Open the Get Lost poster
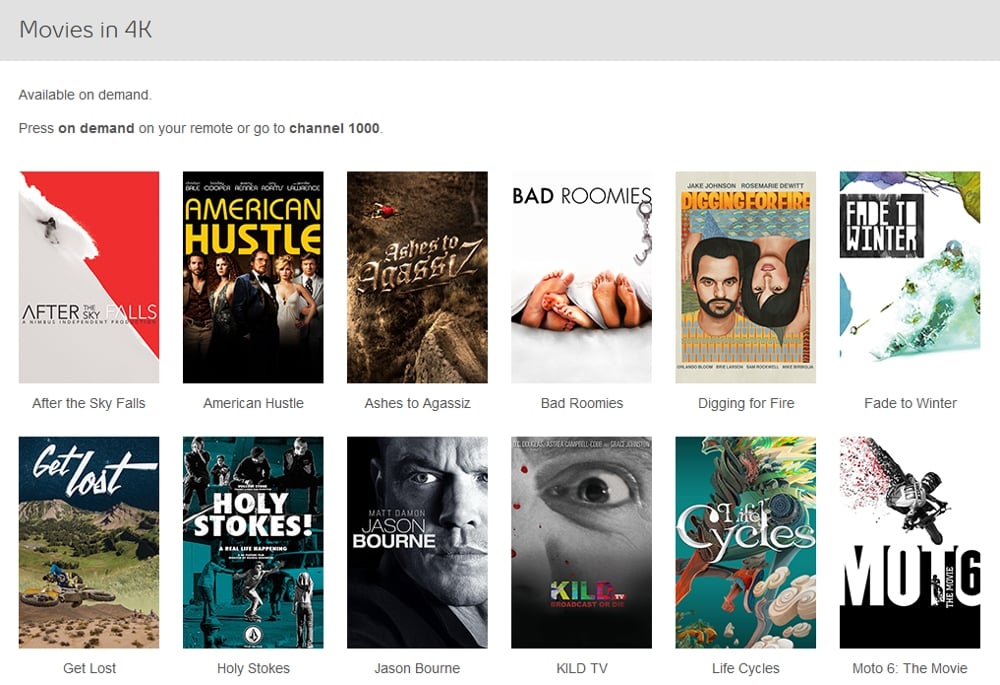This screenshot has height=685, width=1000. pos(89,542)
